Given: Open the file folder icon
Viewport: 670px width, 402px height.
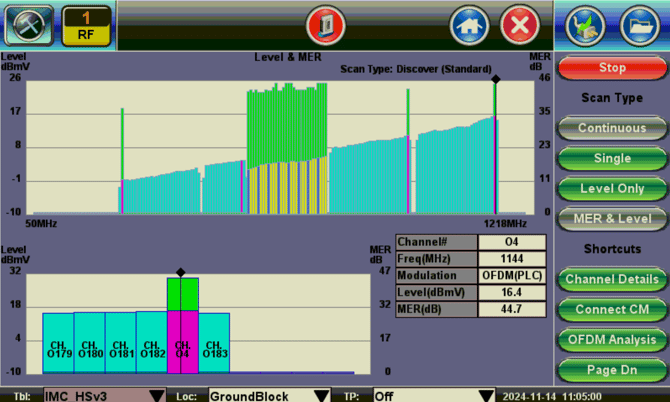Looking at the screenshot, I should point(639,24).
